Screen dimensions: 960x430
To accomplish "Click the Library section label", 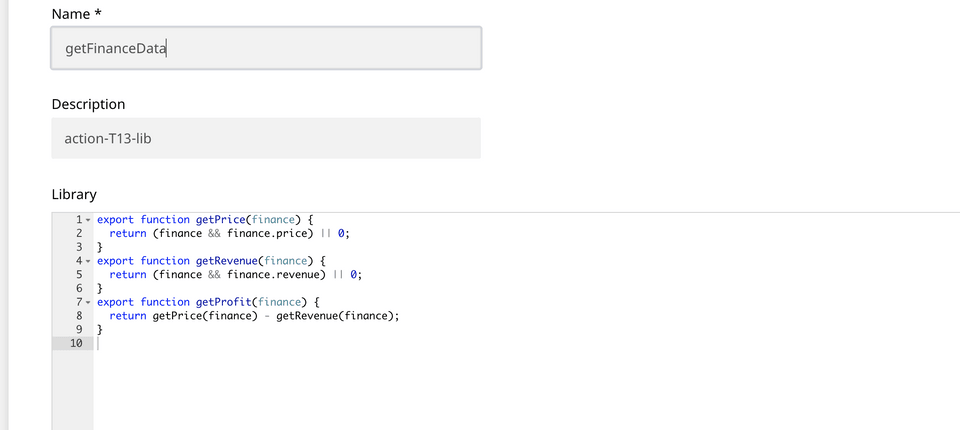I will coord(74,195).
